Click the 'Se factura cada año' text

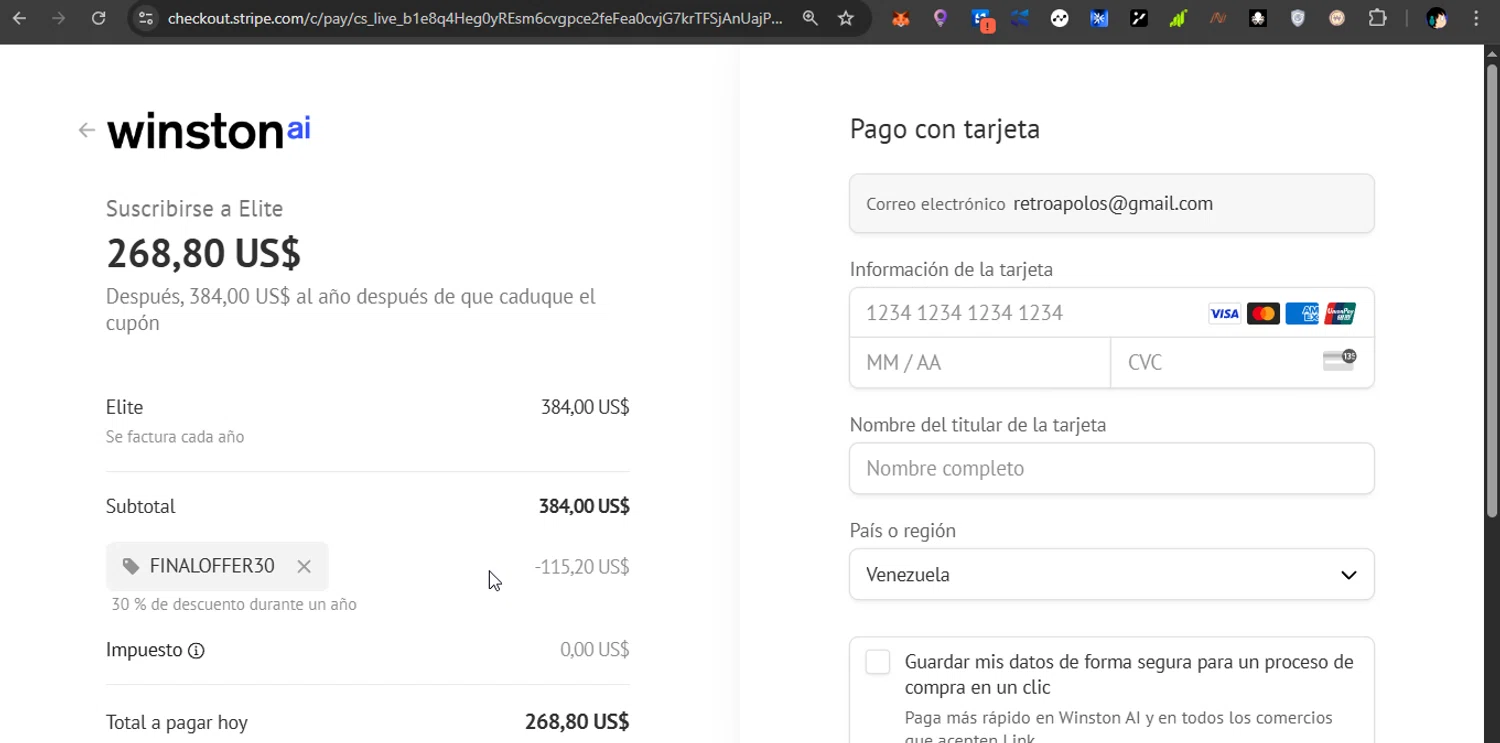(x=175, y=437)
